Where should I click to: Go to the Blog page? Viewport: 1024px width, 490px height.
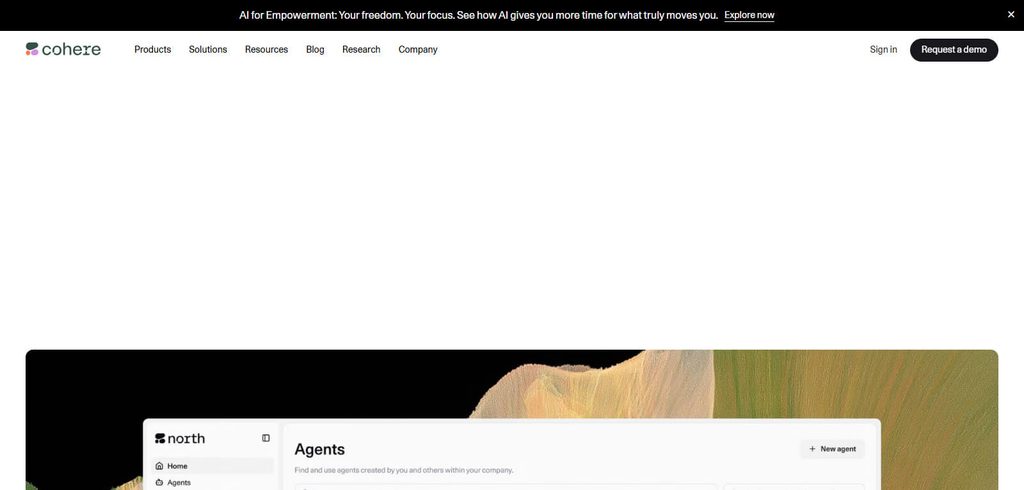[315, 50]
